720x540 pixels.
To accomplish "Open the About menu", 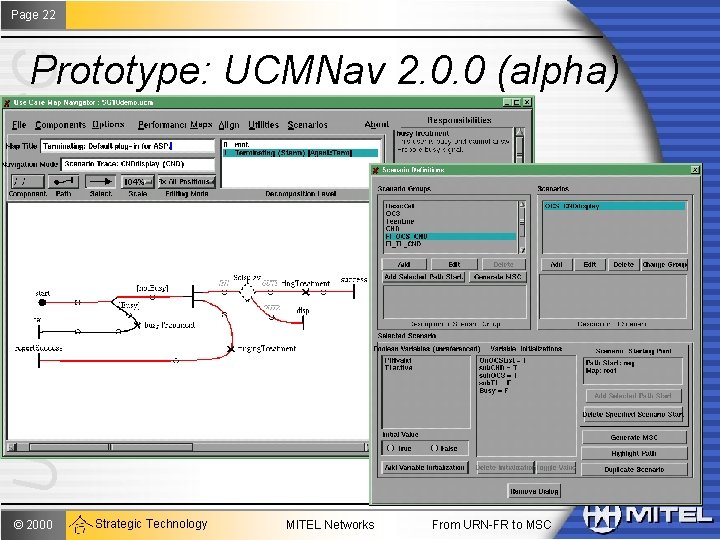I will [377, 124].
